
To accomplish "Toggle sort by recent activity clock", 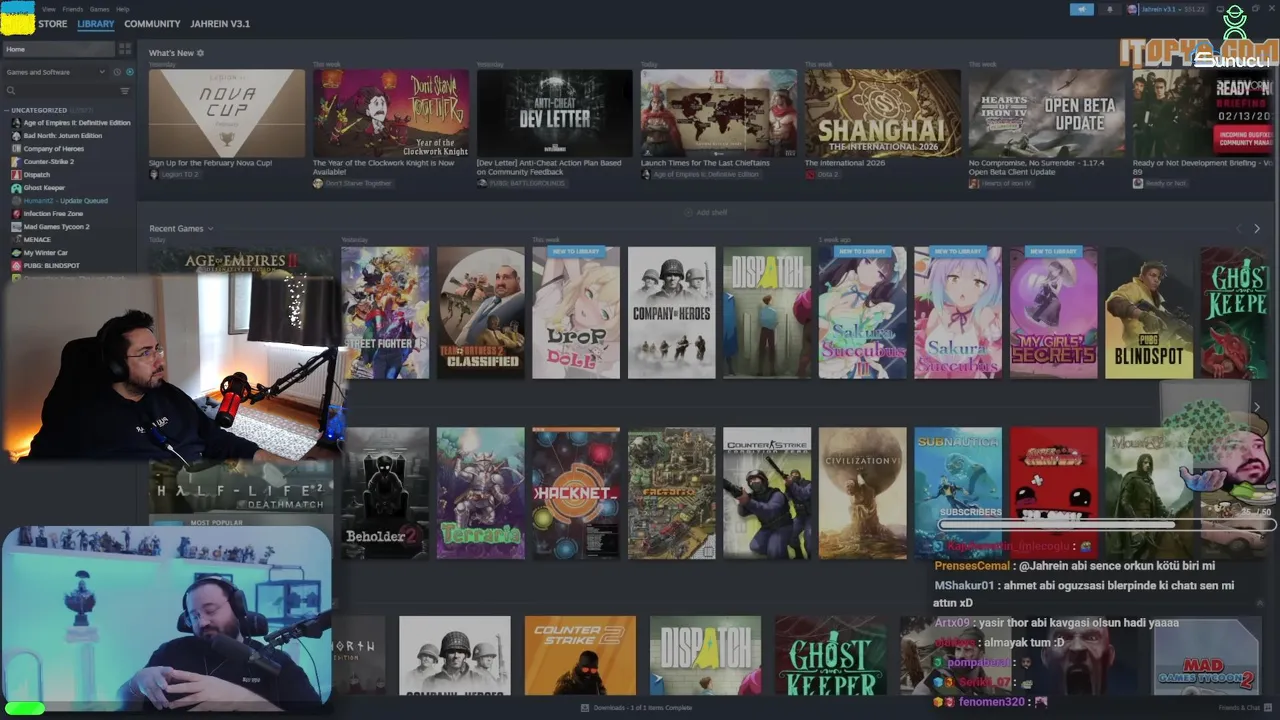I will (x=117, y=72).
